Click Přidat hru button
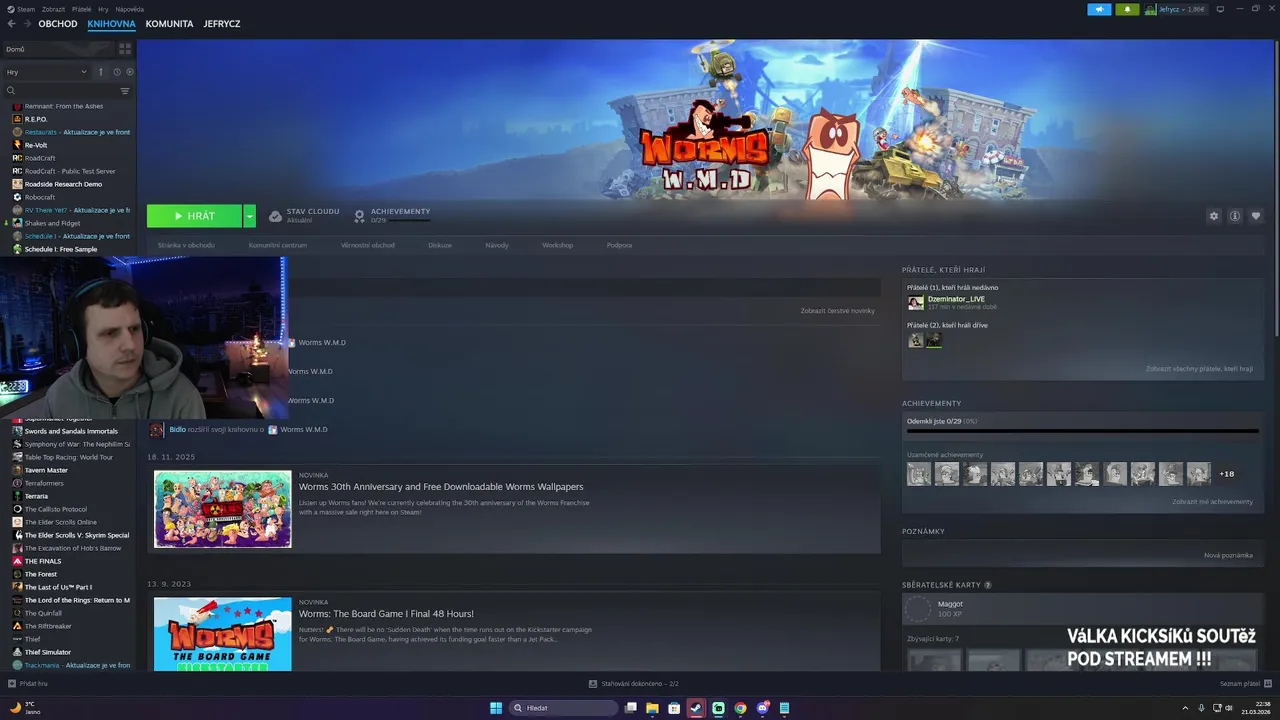The height and width of the screenshot is (720, 1280). [28, 683]
